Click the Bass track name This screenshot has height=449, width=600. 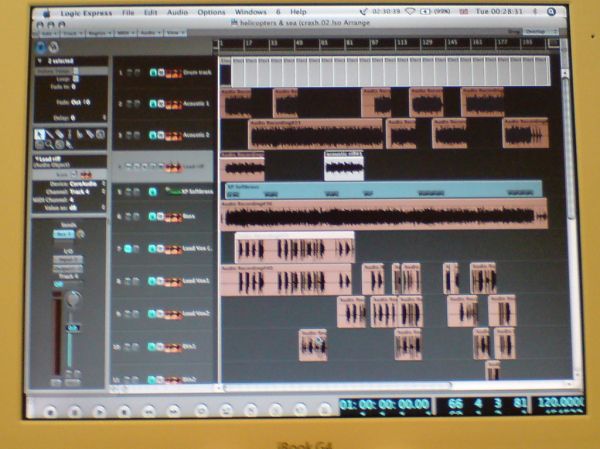click(190, 215)
